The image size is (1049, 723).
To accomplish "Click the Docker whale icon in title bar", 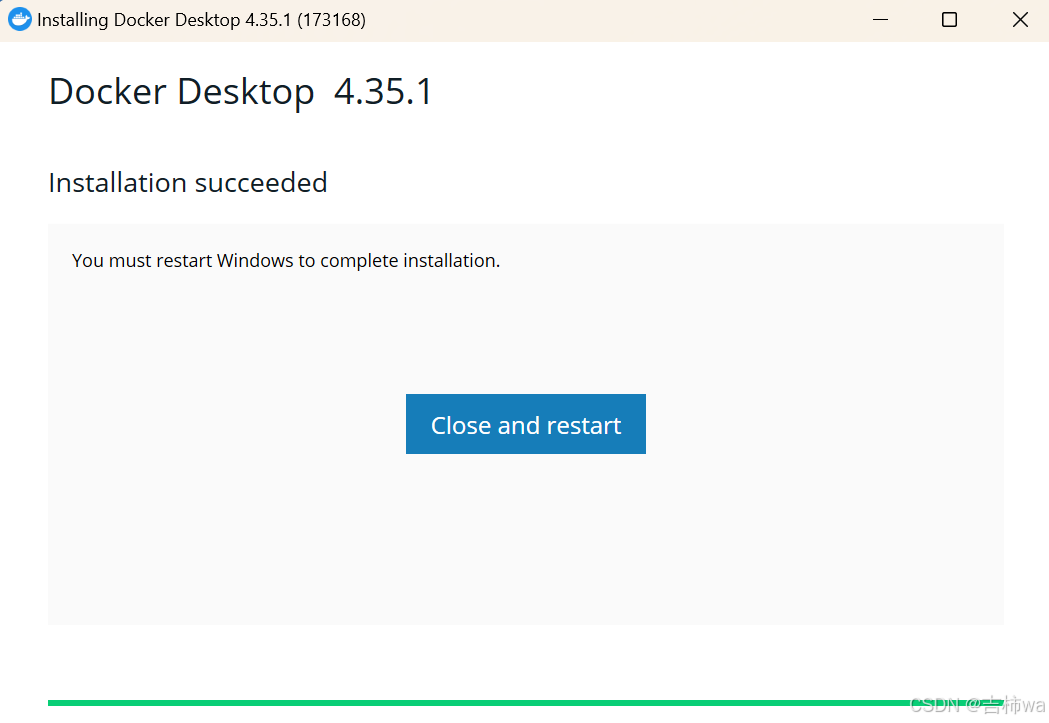I will [19, 19].
